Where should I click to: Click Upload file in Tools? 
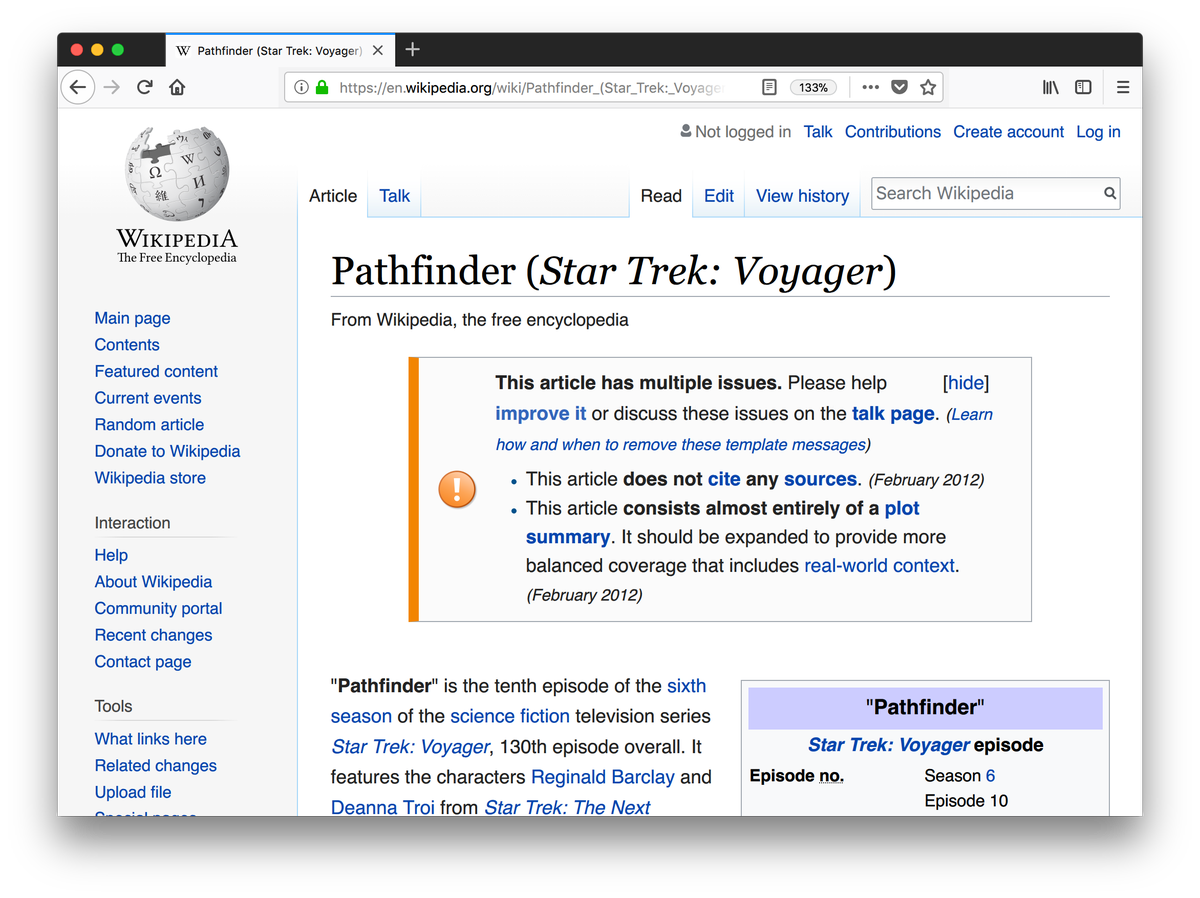point(133,792)
